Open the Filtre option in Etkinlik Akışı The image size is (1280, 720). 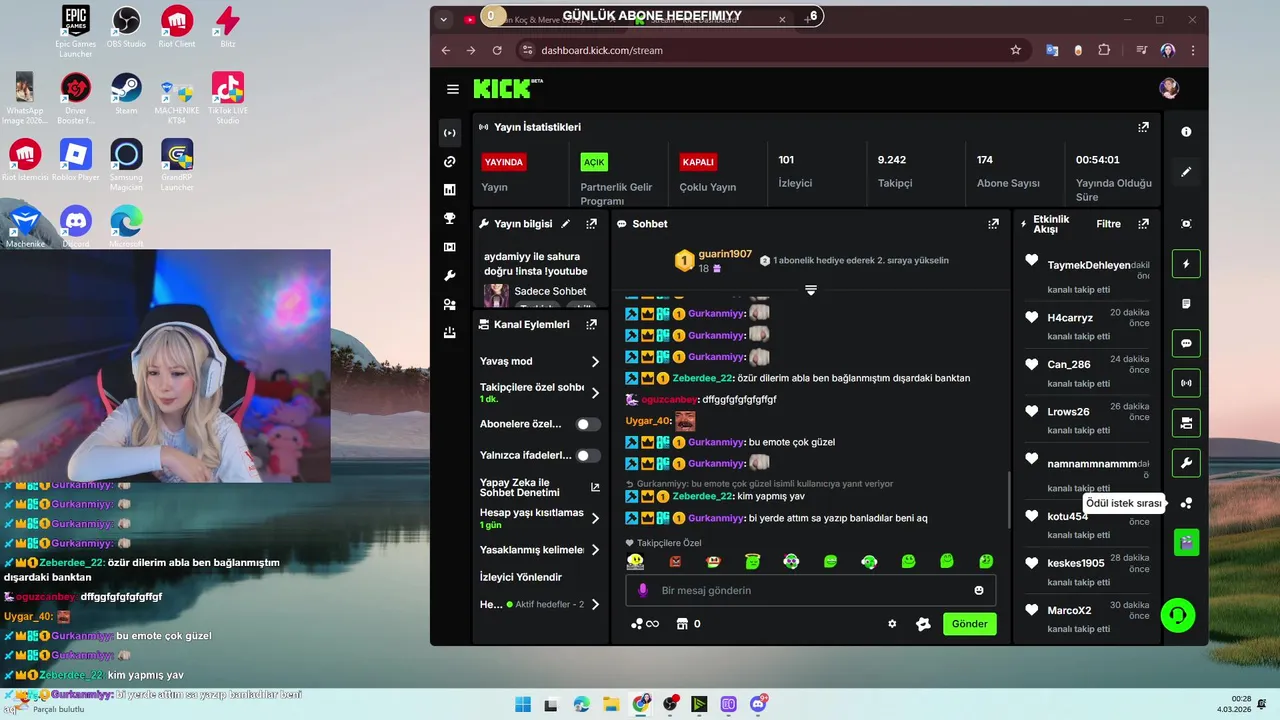tap(1108, 224)
